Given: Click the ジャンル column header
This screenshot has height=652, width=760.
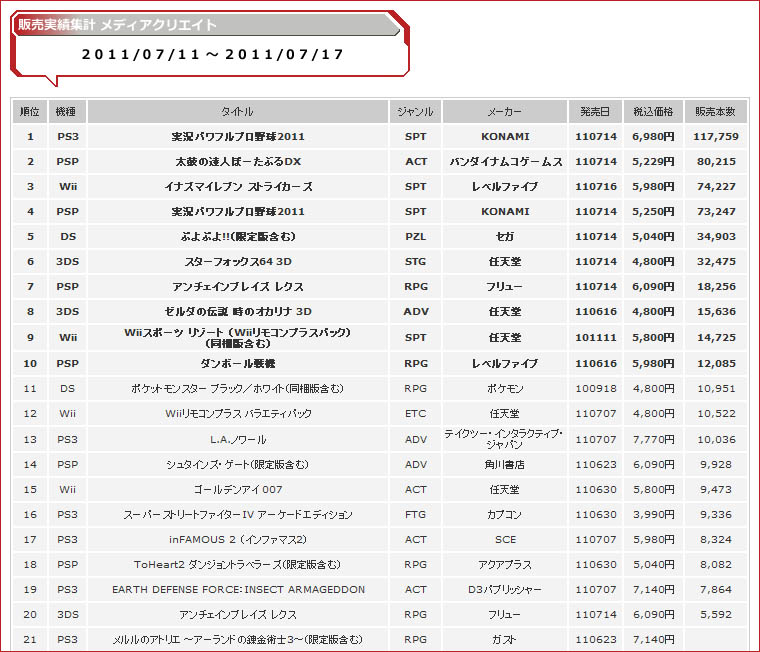Looking at the screenshot, I should (415, 111).
